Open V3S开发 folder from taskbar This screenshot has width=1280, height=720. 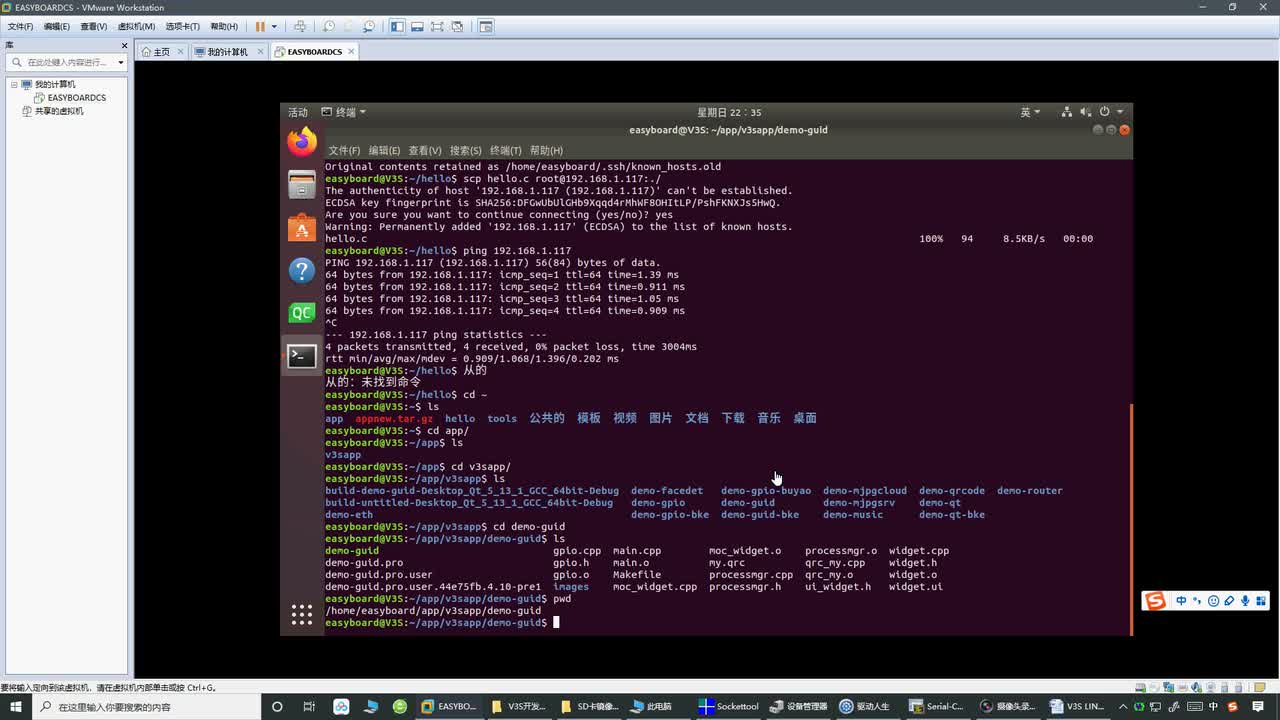pos(520,706)
